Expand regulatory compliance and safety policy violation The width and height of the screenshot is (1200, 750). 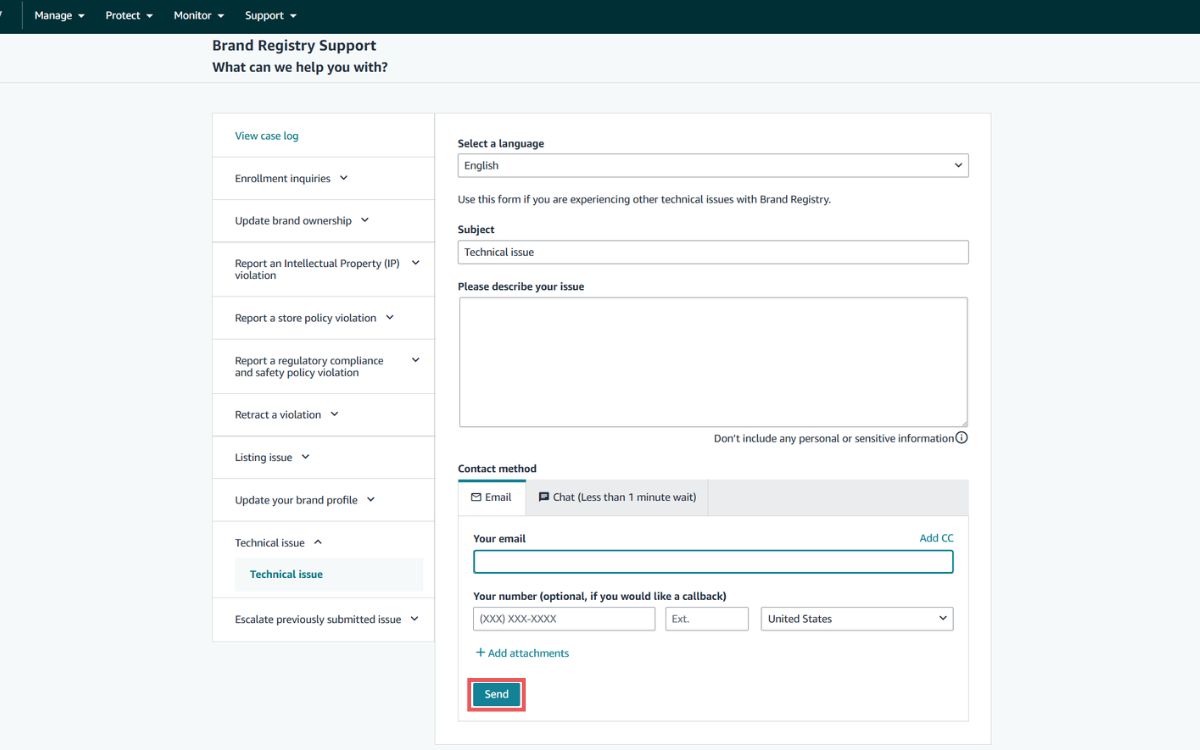tap(323, 366)
